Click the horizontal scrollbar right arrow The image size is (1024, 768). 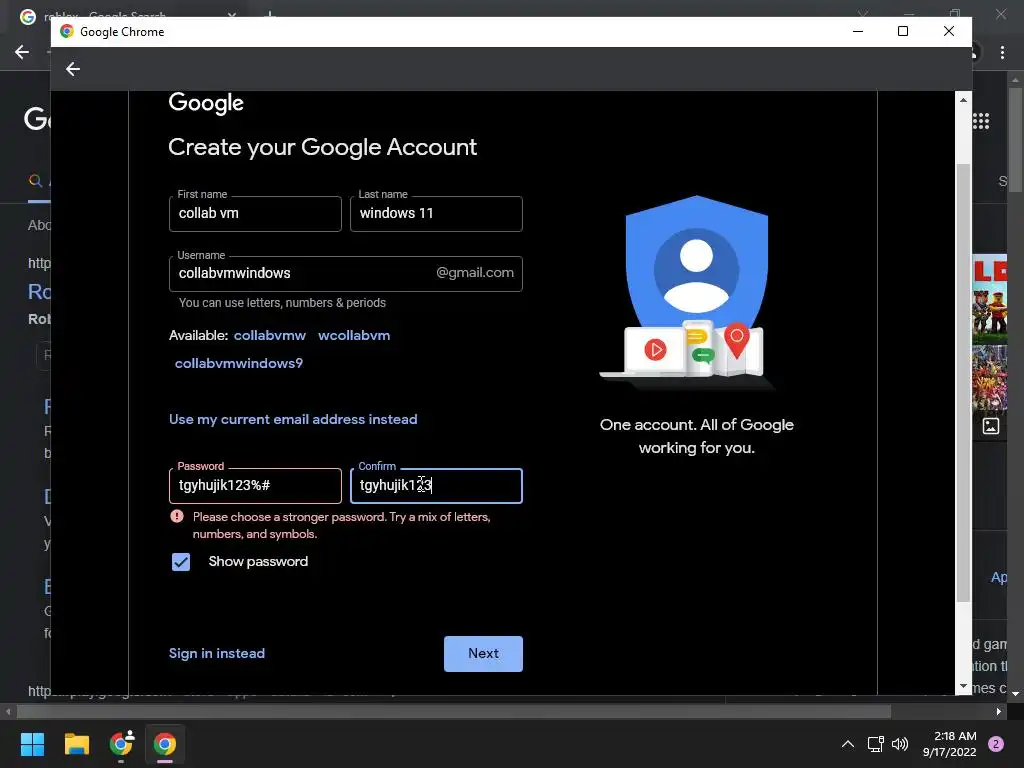(999, 711)
